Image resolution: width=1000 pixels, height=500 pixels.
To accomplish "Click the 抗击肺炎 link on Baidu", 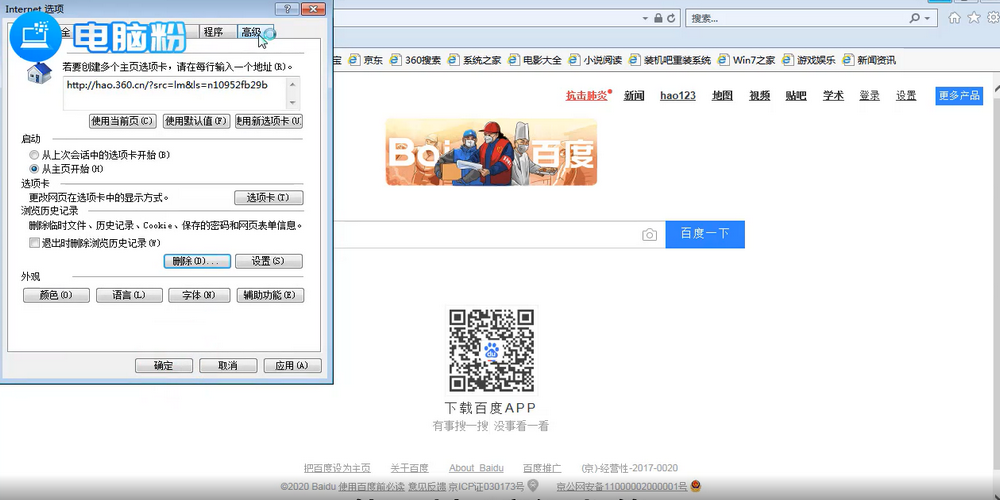I will [x=587, y=96].
